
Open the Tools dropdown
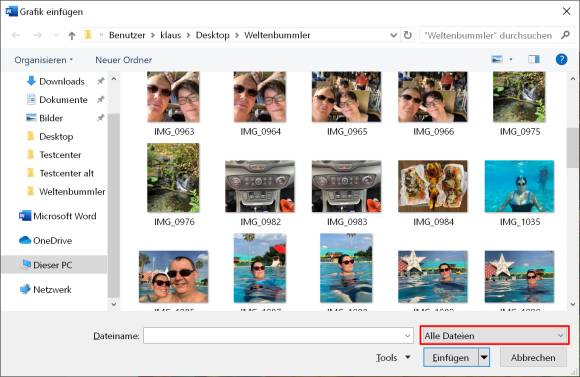coord(393,357)
